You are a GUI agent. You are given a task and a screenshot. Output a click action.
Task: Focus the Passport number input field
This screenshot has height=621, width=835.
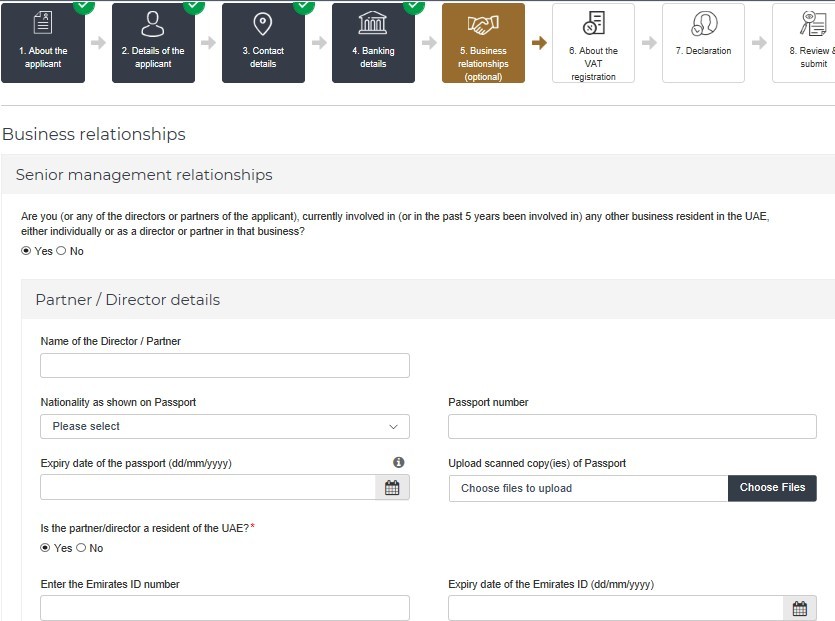click(632, 426)
